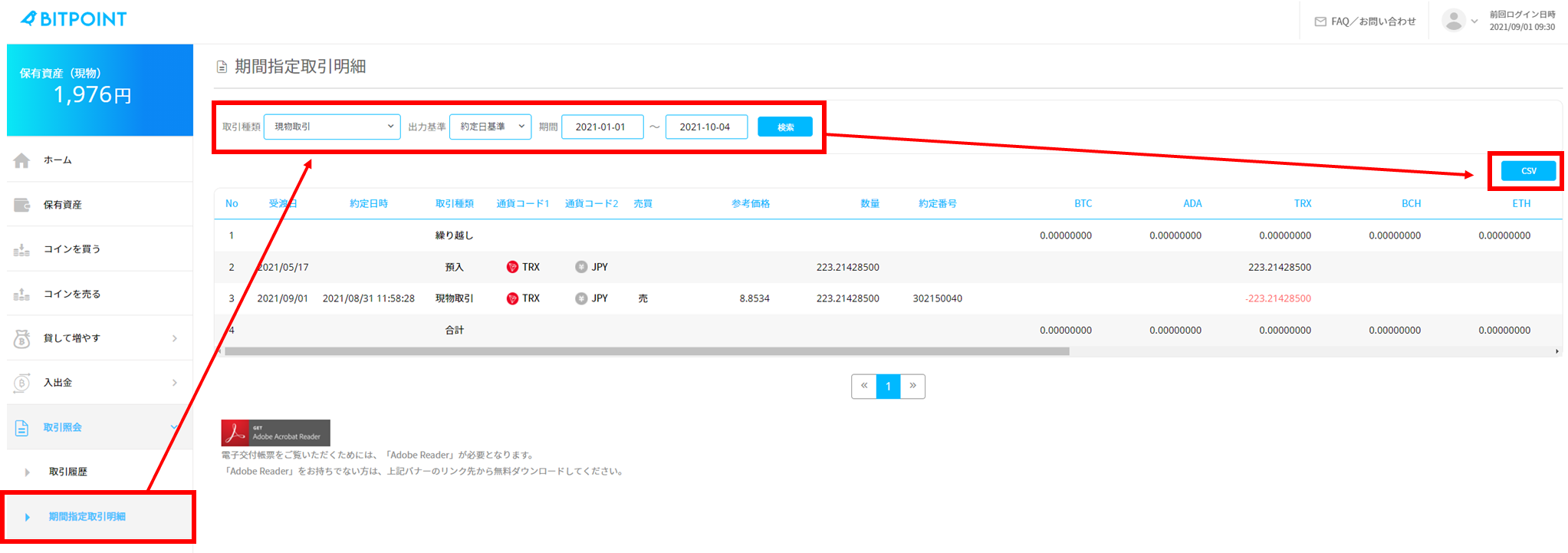Image resolution: width=1568 pixels, height=553 pixels.
Task: Click the 売買 column header
Action: point(643,204)
